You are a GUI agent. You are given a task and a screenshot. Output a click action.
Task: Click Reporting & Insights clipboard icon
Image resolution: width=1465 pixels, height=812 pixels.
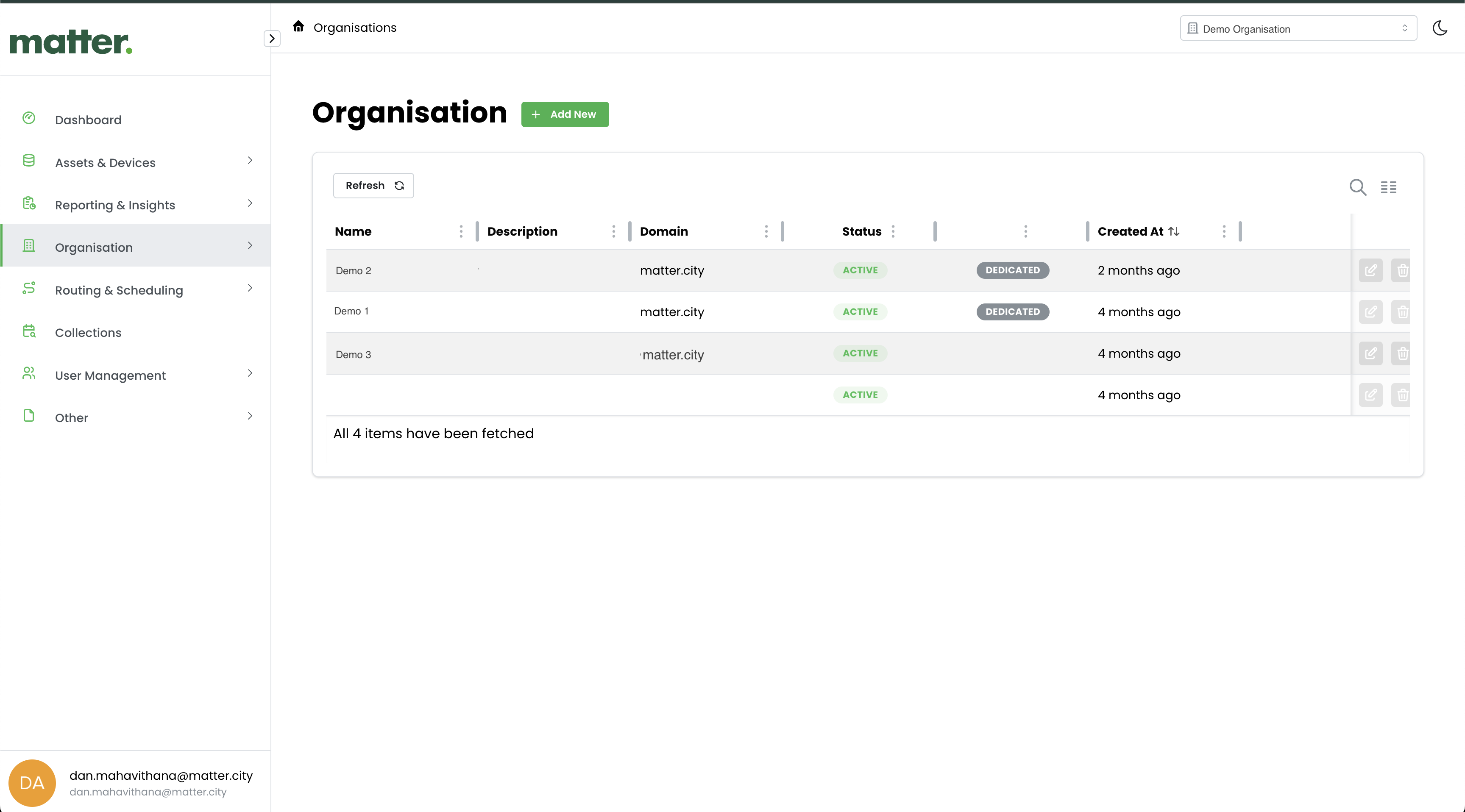29,203
